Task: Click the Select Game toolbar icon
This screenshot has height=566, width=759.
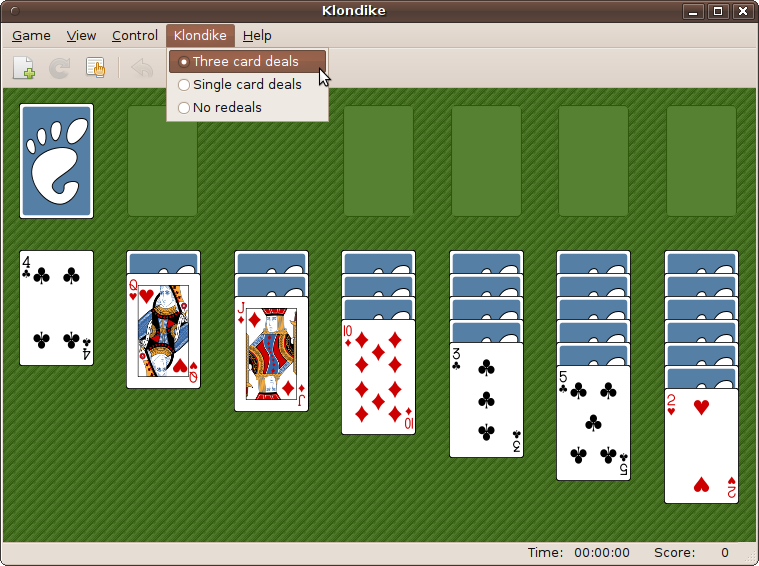Action: [x=95, y=68]
